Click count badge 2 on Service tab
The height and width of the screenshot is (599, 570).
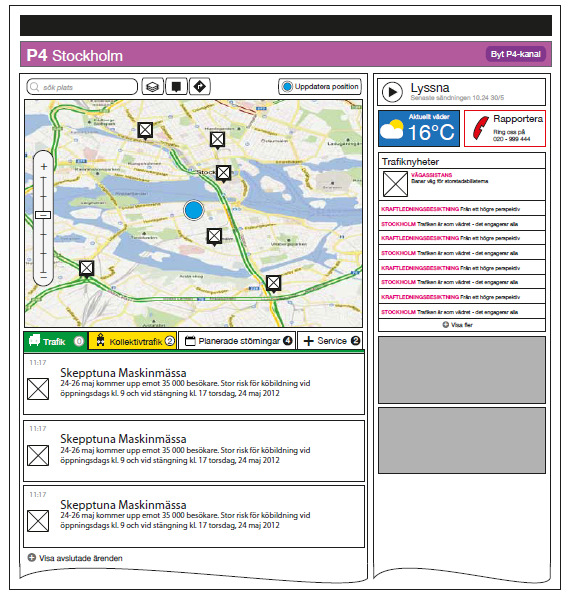(355, 341)
